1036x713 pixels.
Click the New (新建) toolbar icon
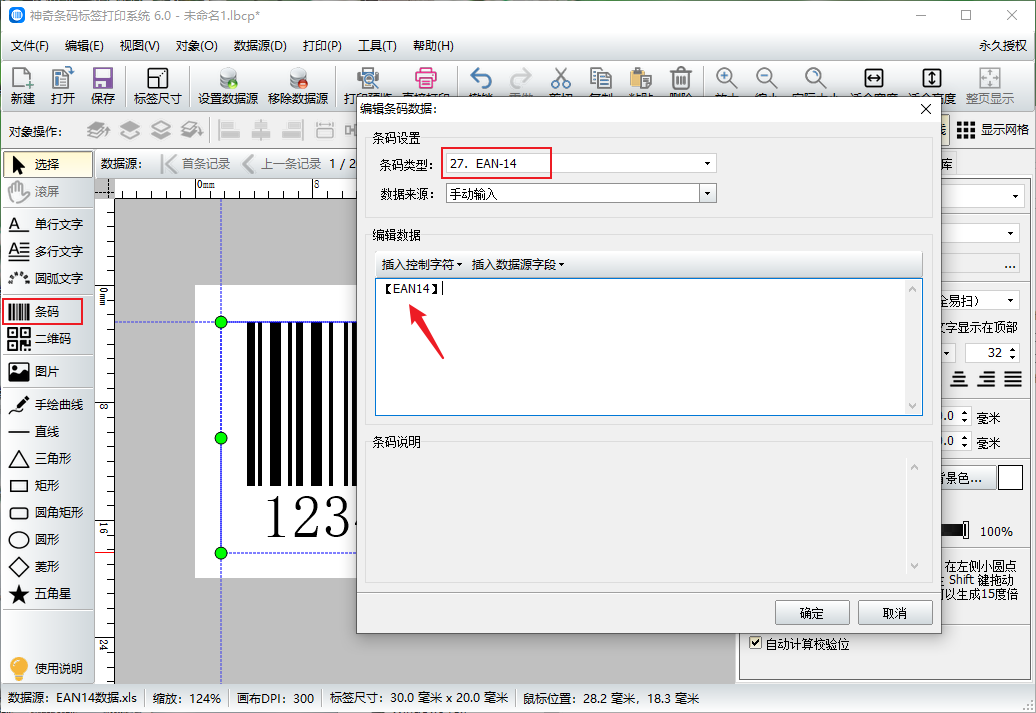[22, 86]
